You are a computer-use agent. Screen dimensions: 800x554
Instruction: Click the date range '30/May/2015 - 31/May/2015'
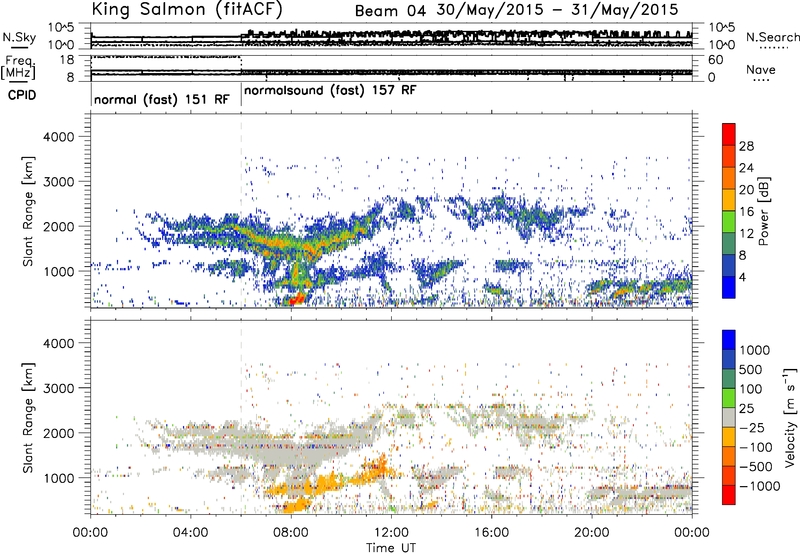[x=557, y=10]
